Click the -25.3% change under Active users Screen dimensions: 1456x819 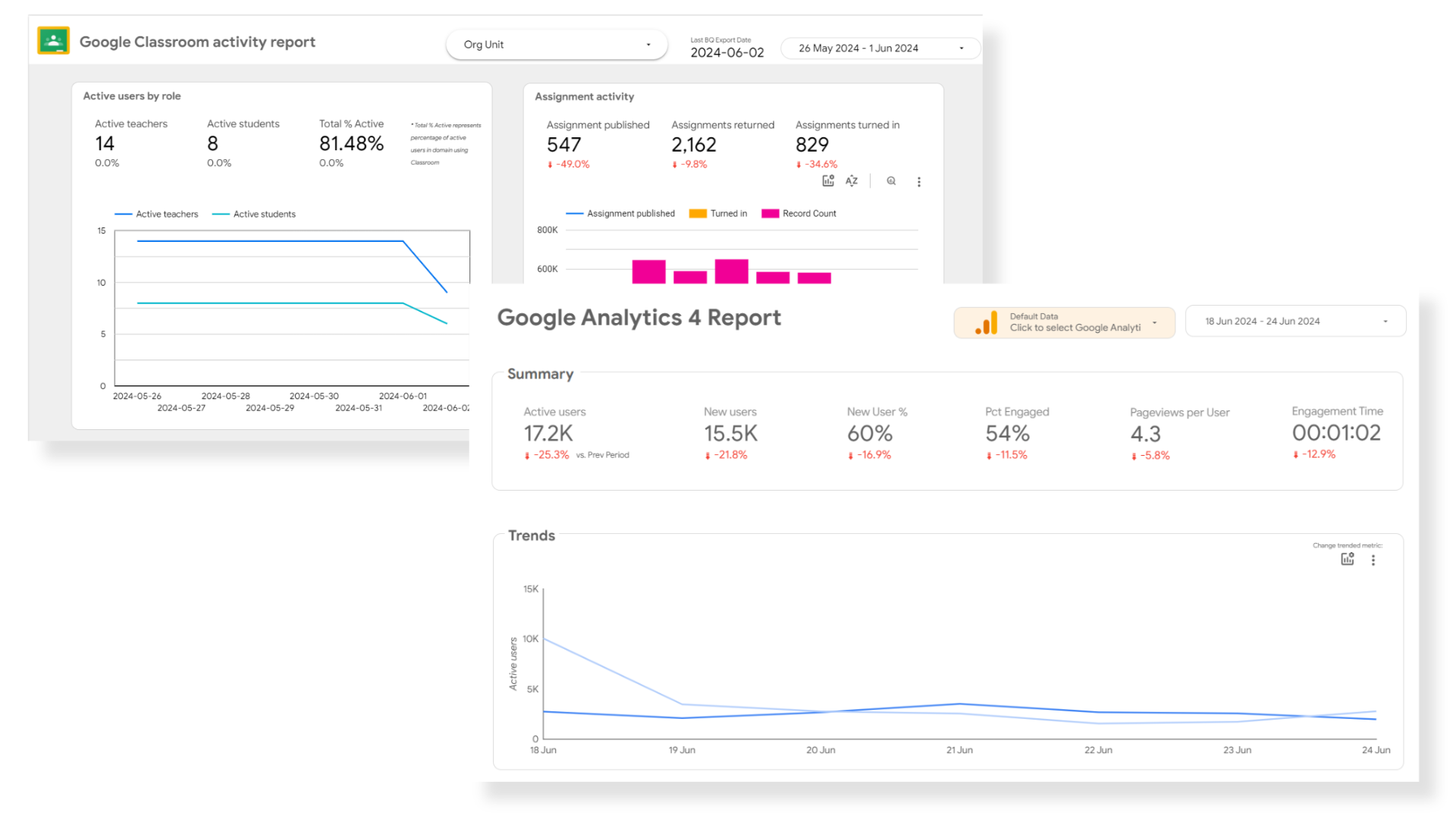[x=547, y=455]
